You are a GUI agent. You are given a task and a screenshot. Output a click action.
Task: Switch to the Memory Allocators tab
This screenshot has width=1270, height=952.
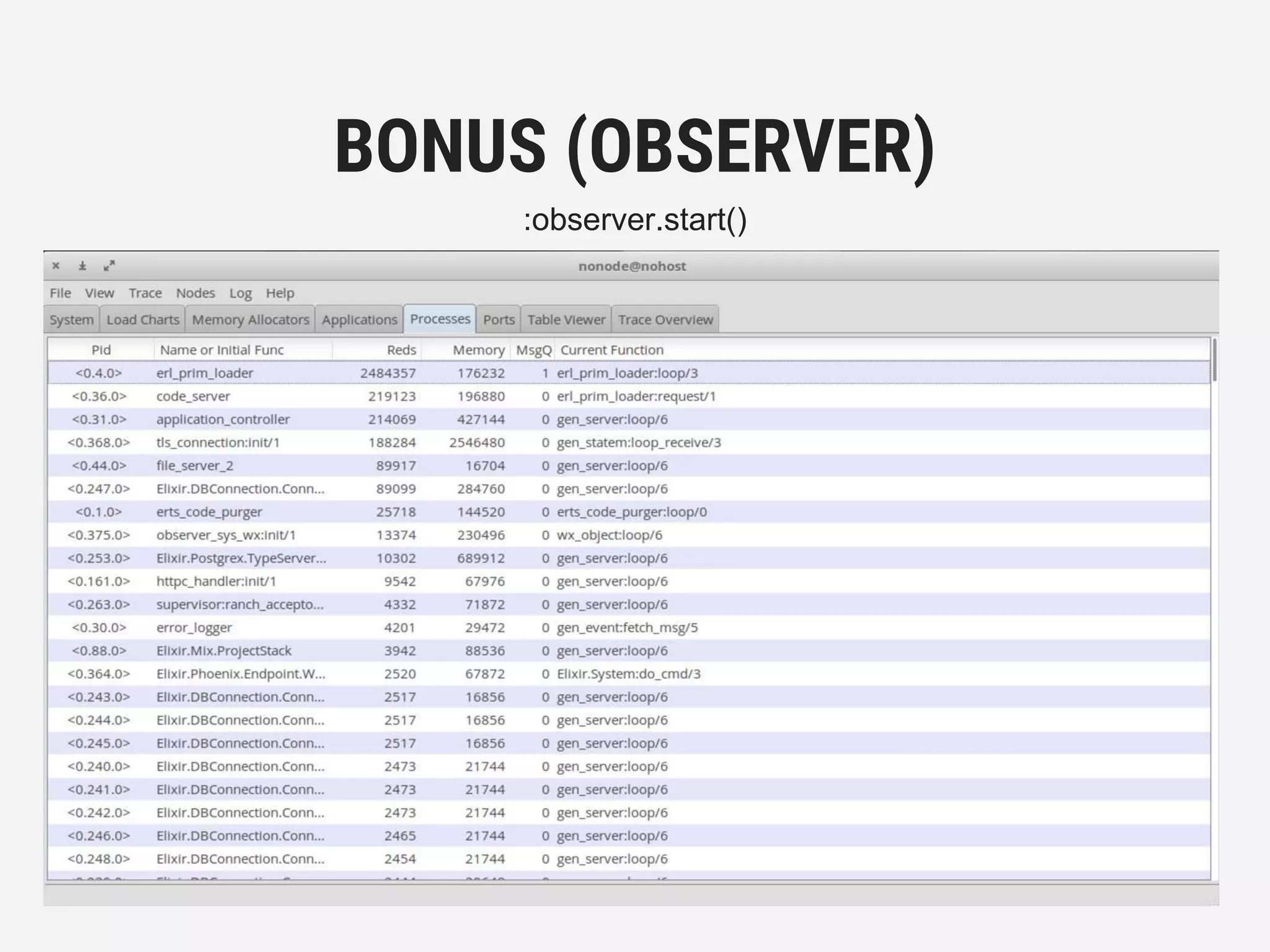pos(251,319)
